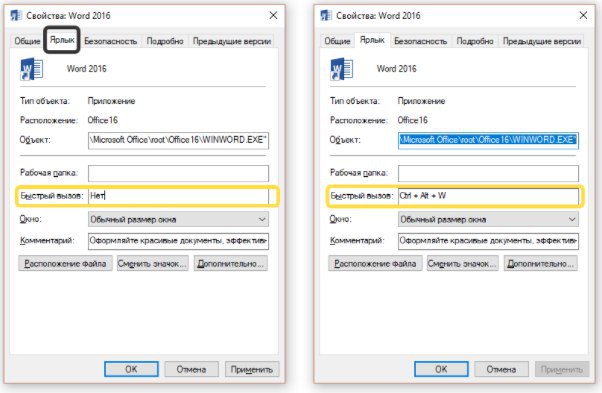Click the large Word 2016 shortcut icon in right dialog
The height and width of the screenshot is (393, 602).
(342, 69)
